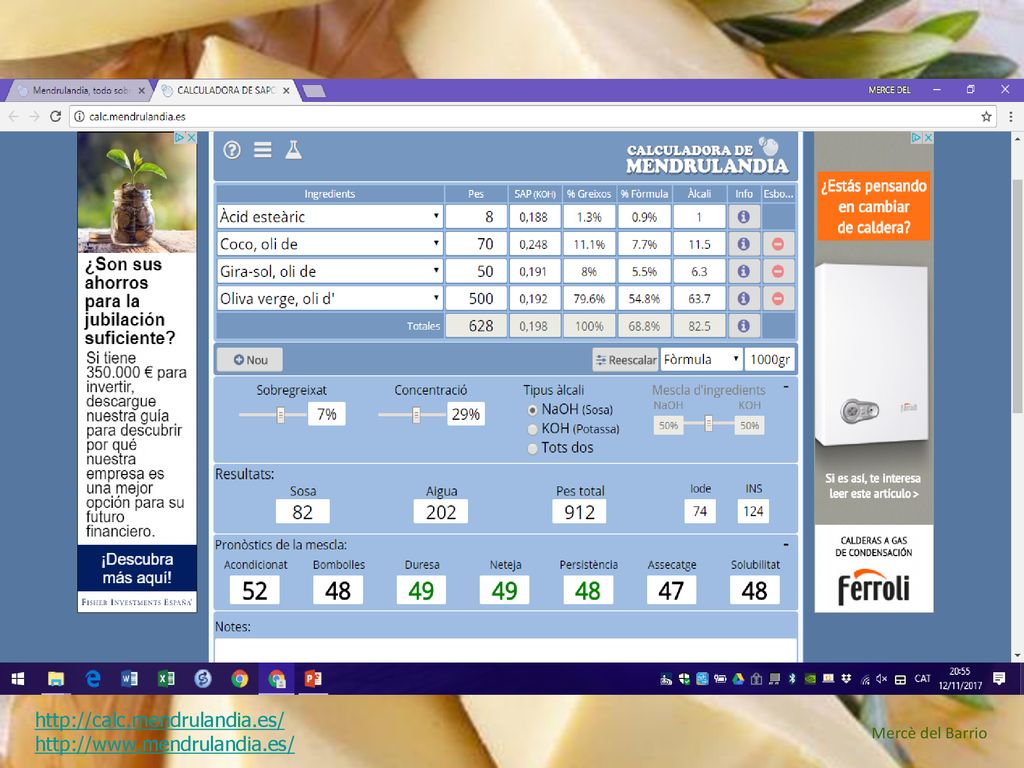This screenshot has width=1024, height=768.
Task: Open a new browser tab
Action: click(314, 91)
